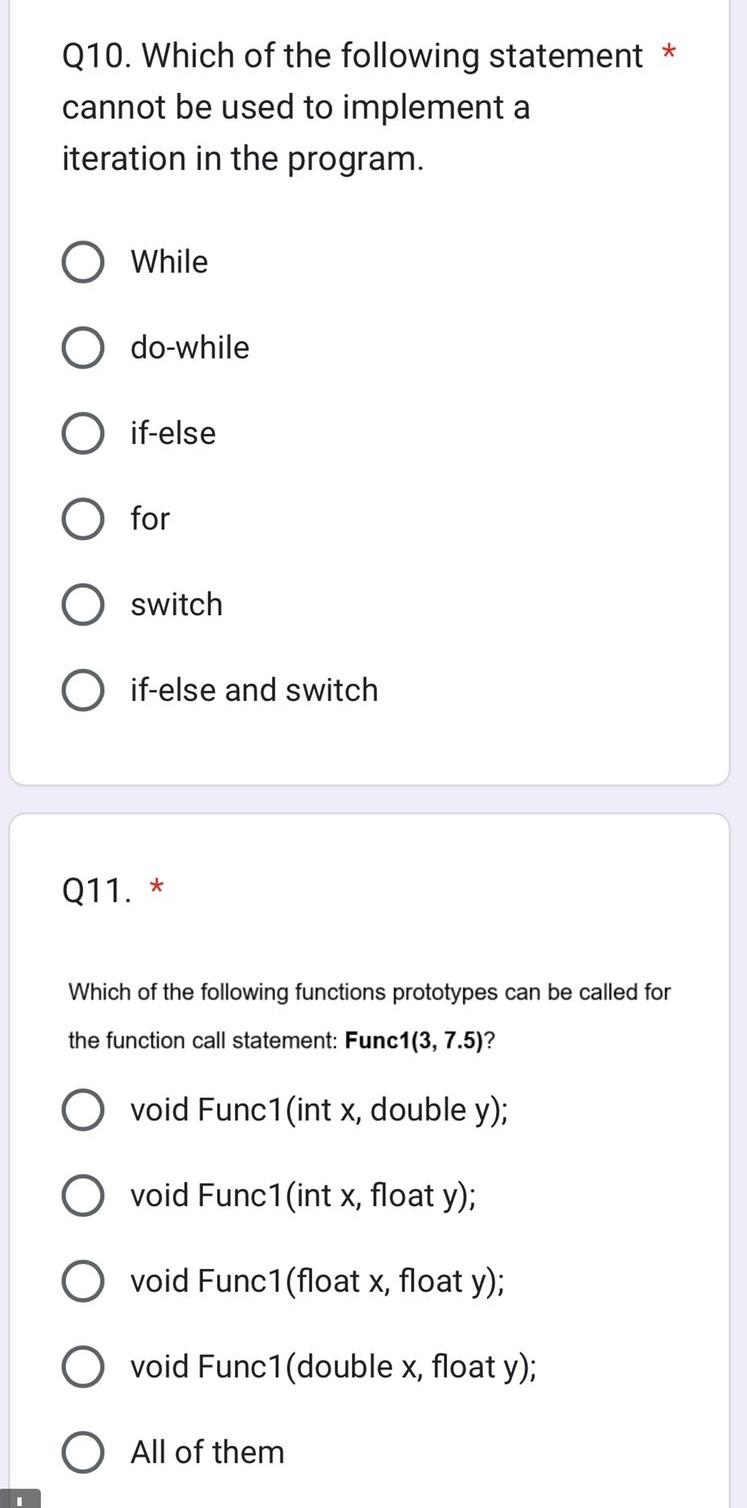Select the "While" option for Q10
This screenshot has width=747, height=1508.
(x=83, y=262)
